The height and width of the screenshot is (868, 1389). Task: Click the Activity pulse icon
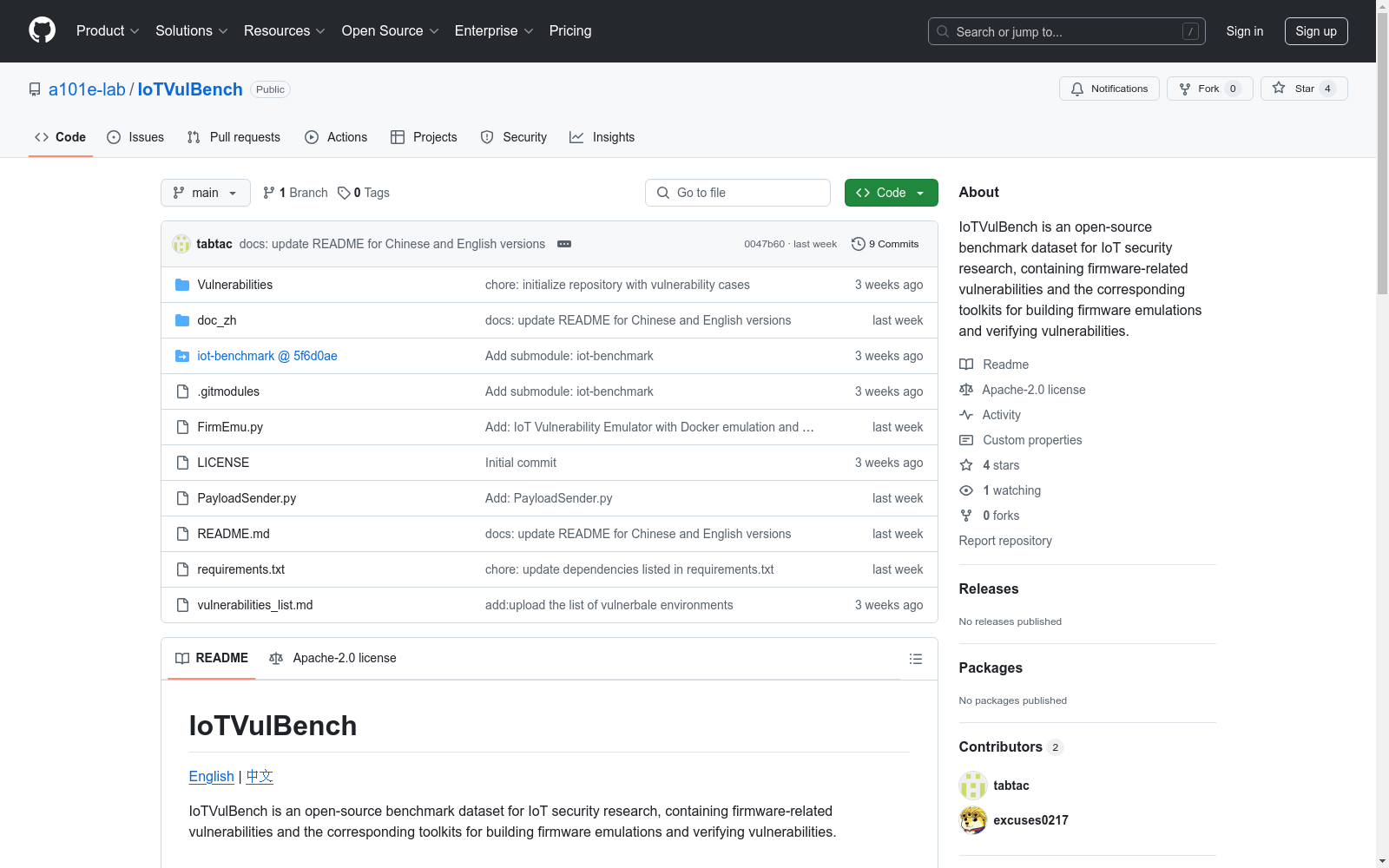(966, 415)
